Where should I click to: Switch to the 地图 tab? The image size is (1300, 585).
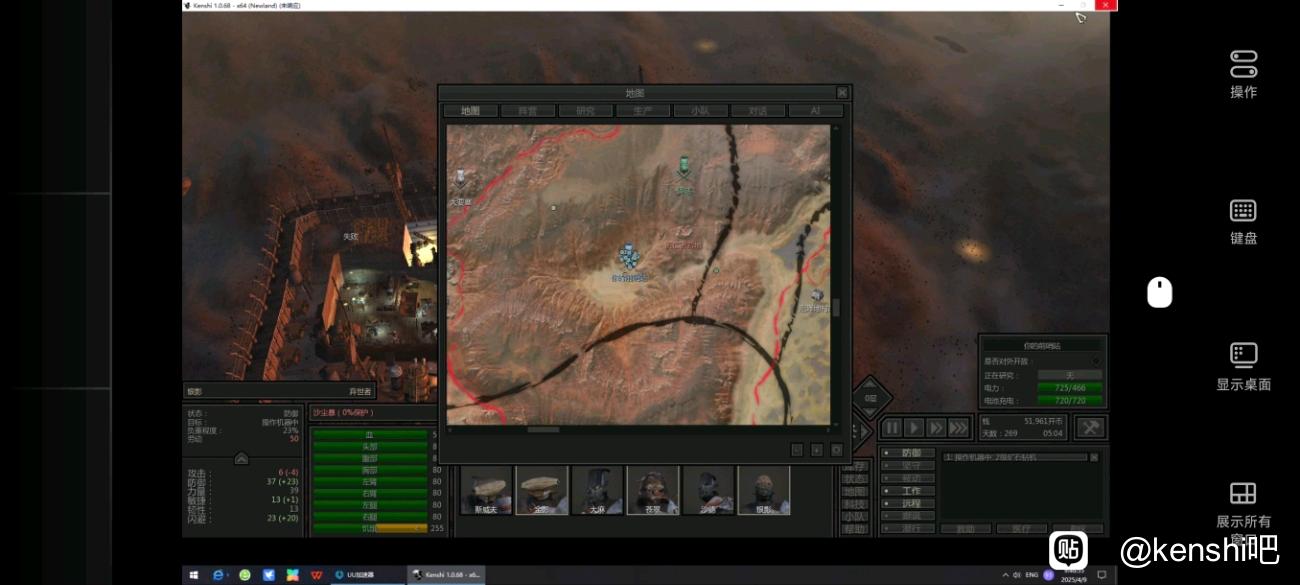(x=471, y=111)
